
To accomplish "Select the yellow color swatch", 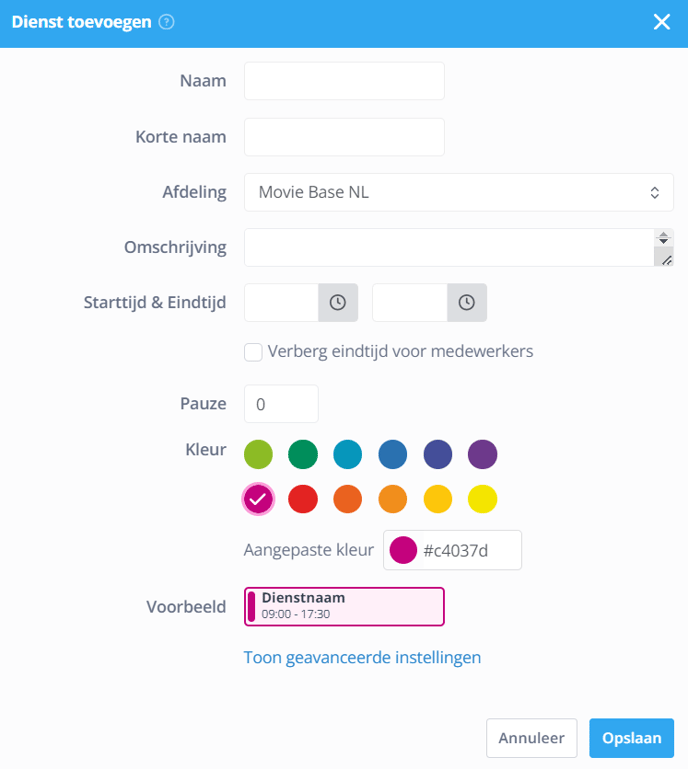I will click(x=483, y=499).
